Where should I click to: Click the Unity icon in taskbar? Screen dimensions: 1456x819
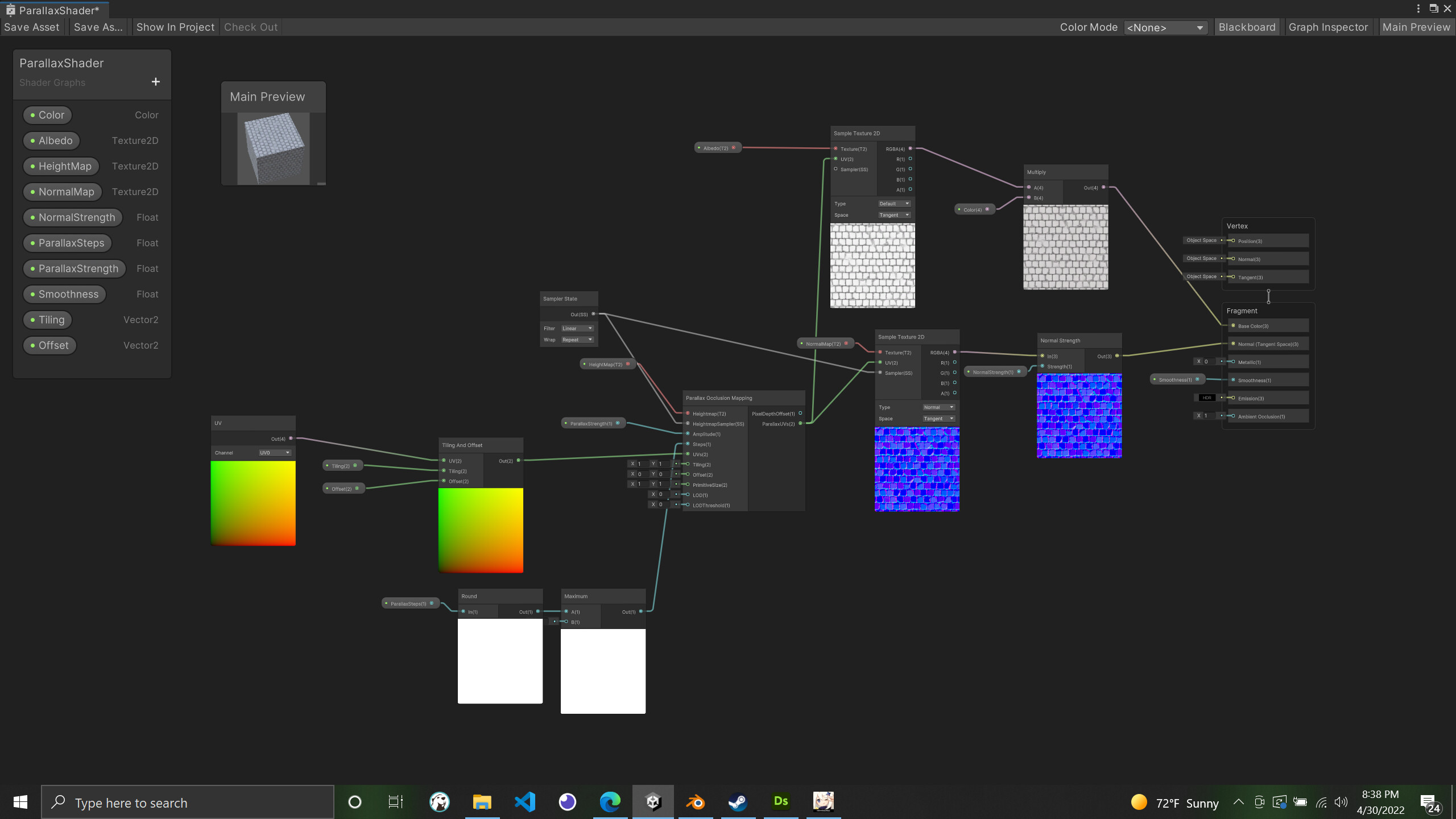pyautogui.click(x=653, y=802)
